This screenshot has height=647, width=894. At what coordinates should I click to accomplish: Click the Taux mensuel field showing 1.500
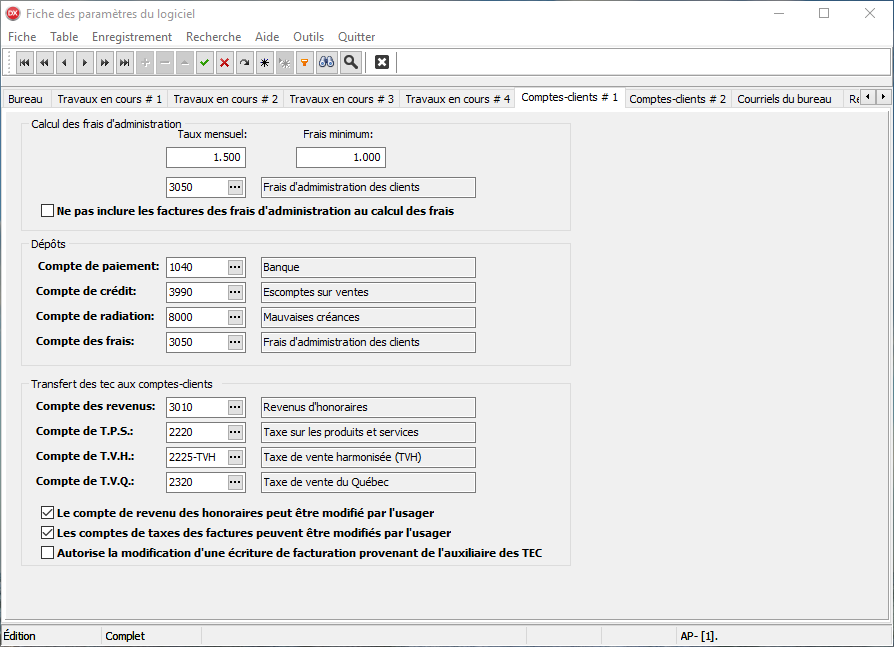click(x=206, y=157)
